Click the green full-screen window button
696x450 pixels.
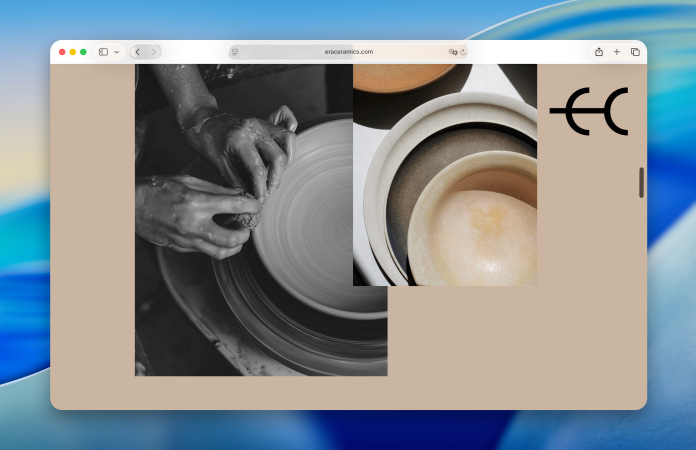click(83, 52)
